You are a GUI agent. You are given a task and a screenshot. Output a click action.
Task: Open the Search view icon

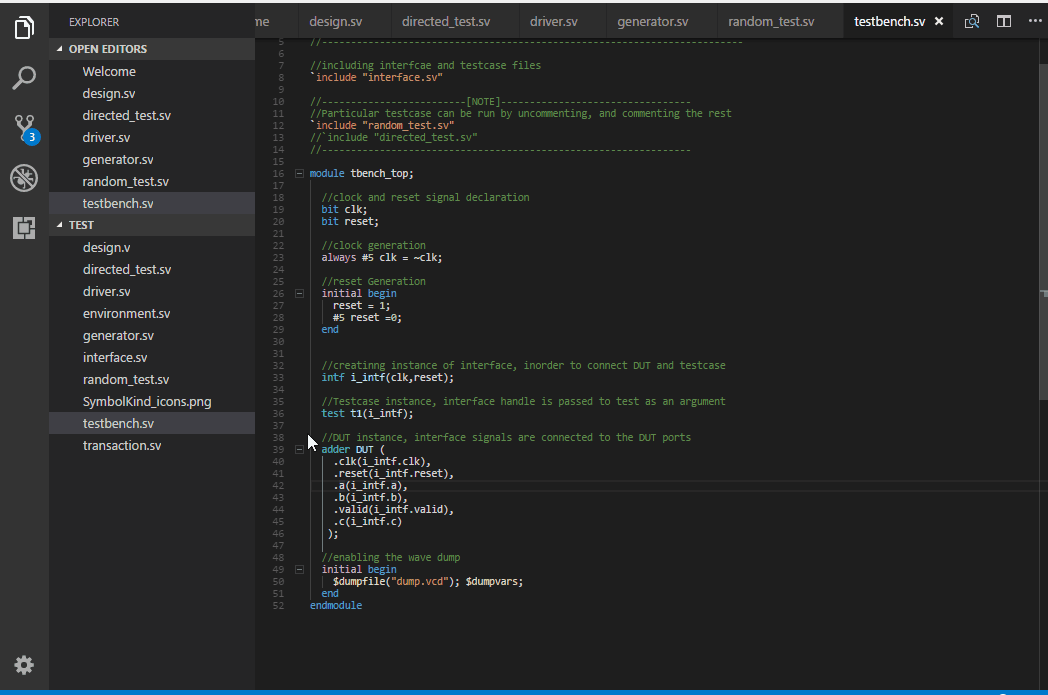(24, 78)
